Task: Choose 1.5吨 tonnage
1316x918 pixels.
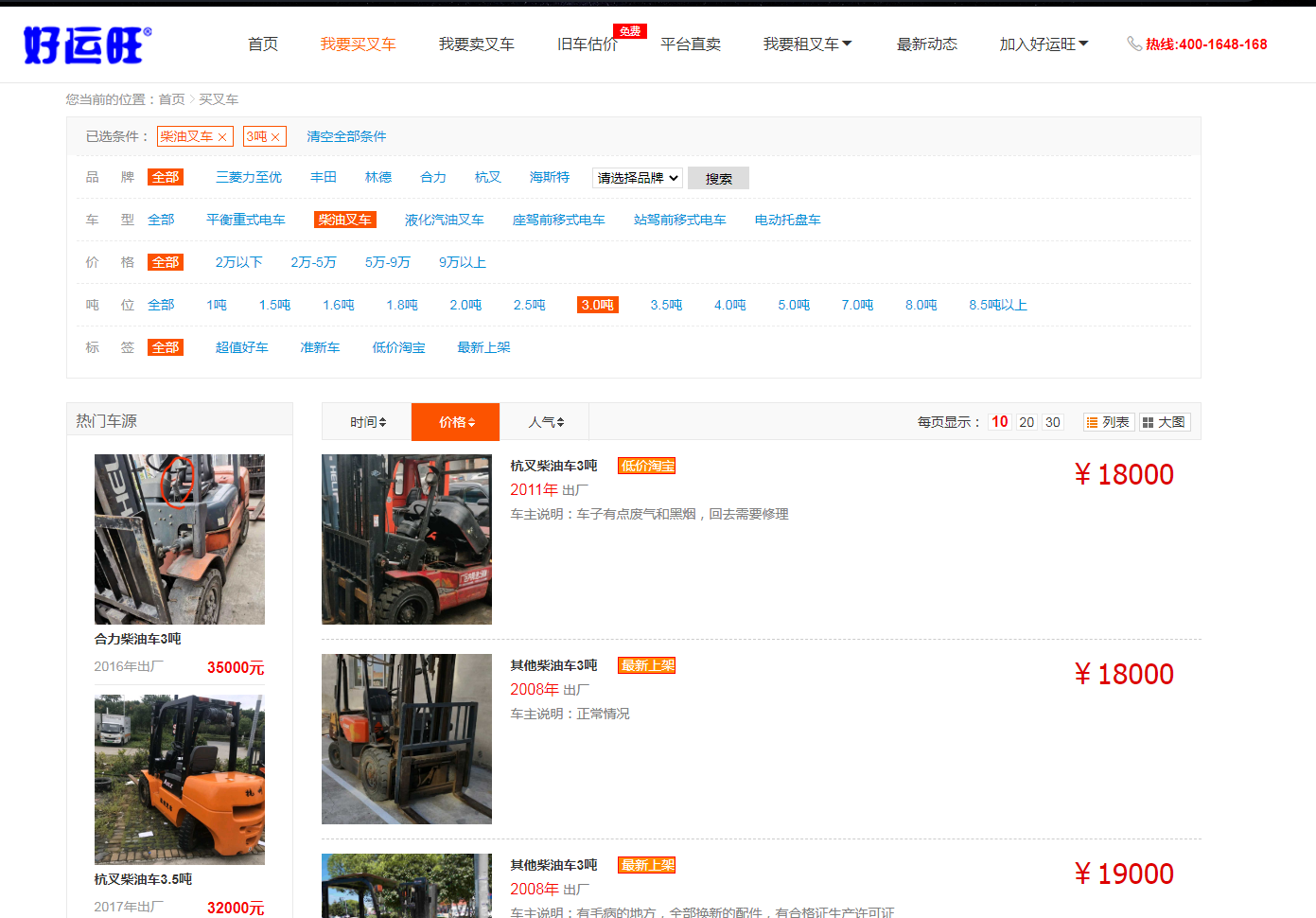Action: tap(274, 305)
